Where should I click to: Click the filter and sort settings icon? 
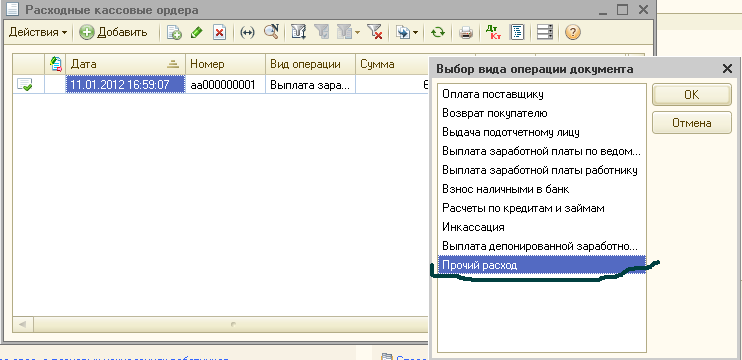[299, 33]
